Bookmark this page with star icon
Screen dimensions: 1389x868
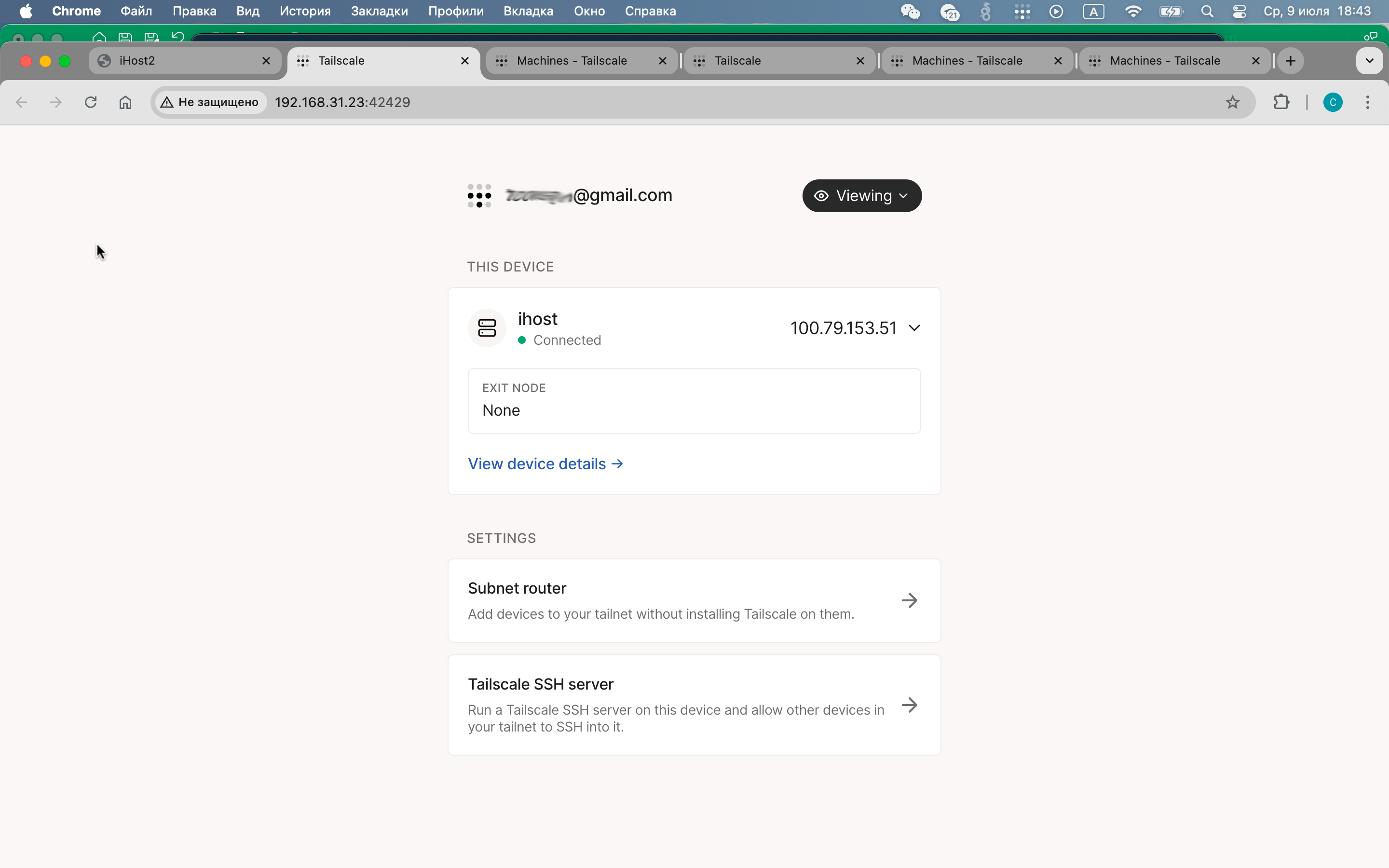(1232, 102)
